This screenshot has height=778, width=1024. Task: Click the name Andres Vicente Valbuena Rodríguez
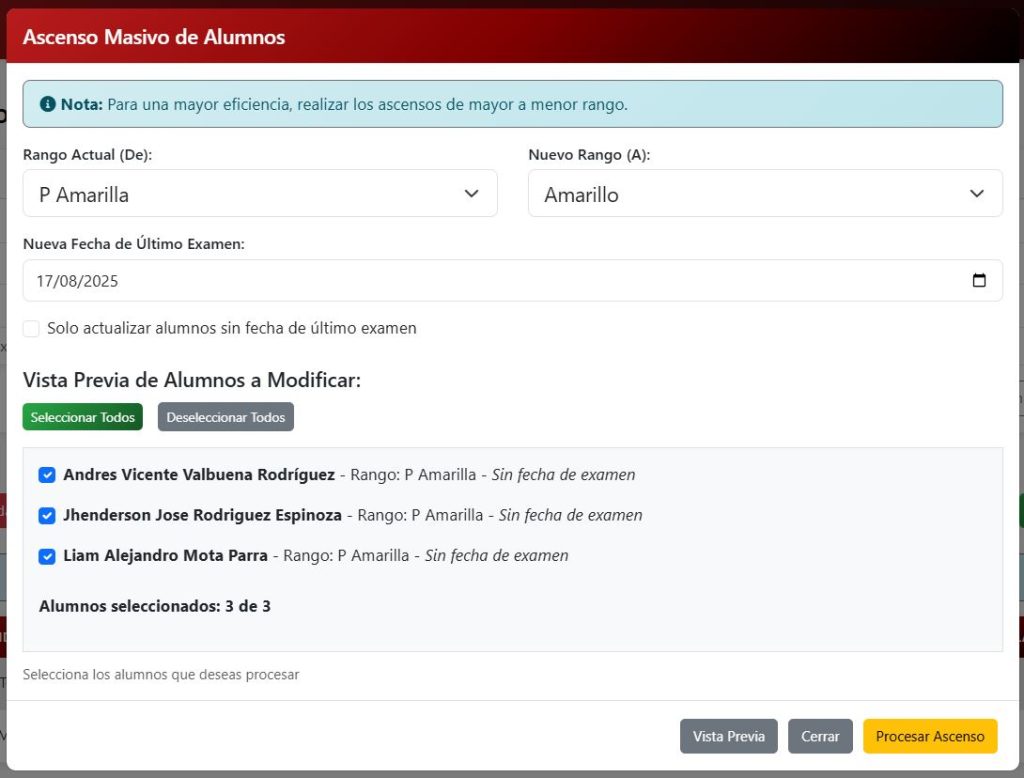click(199, 475)
